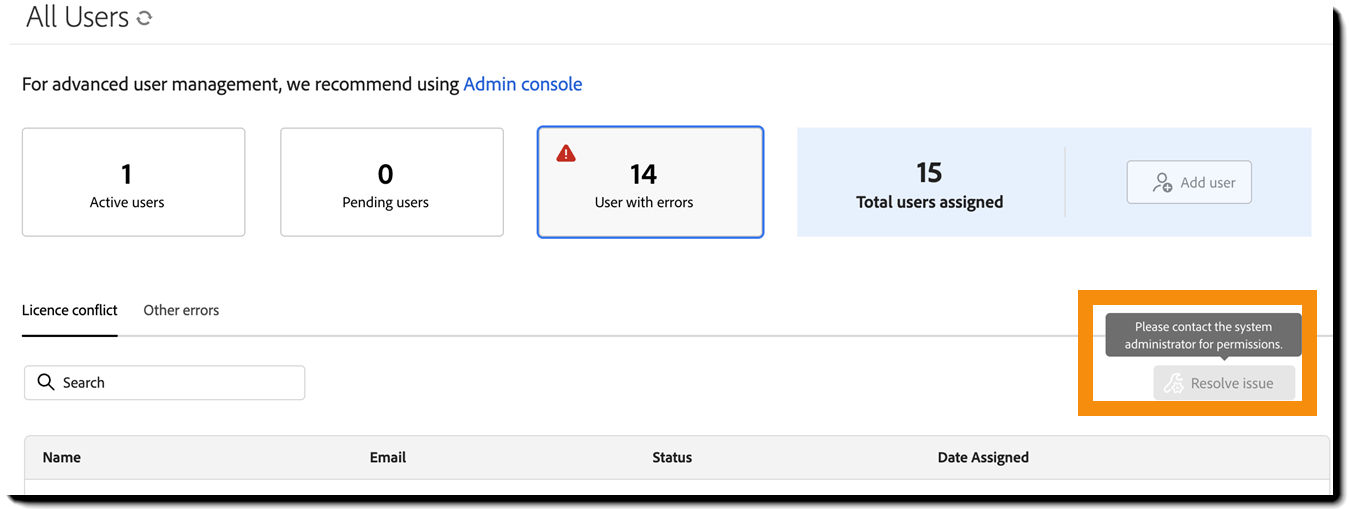
Task: Click the magnifier icon in Search box
Action: point(45,382)
